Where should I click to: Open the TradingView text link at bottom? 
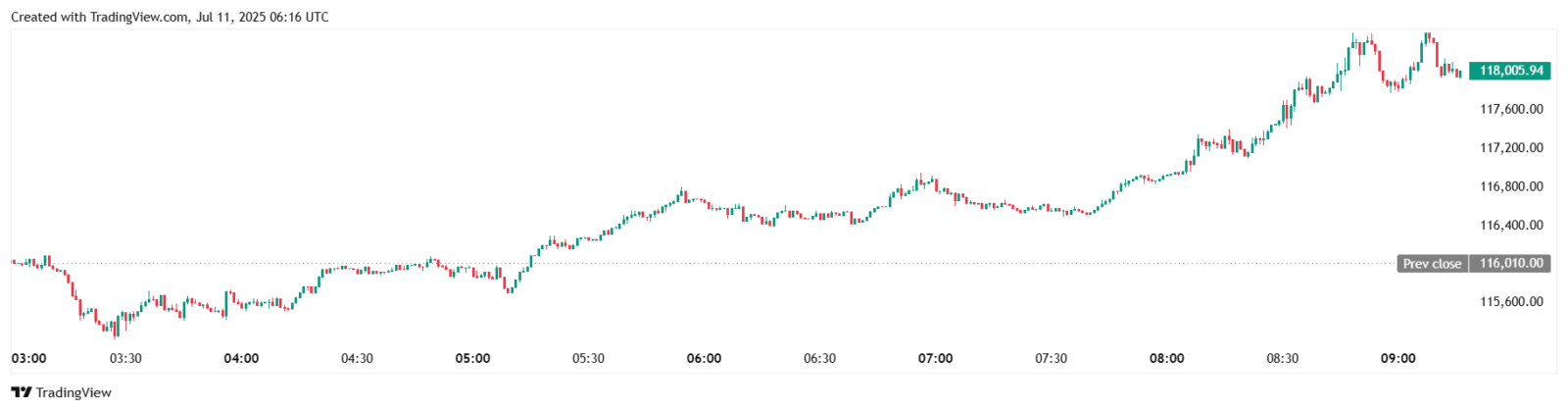tap(73, 392)
